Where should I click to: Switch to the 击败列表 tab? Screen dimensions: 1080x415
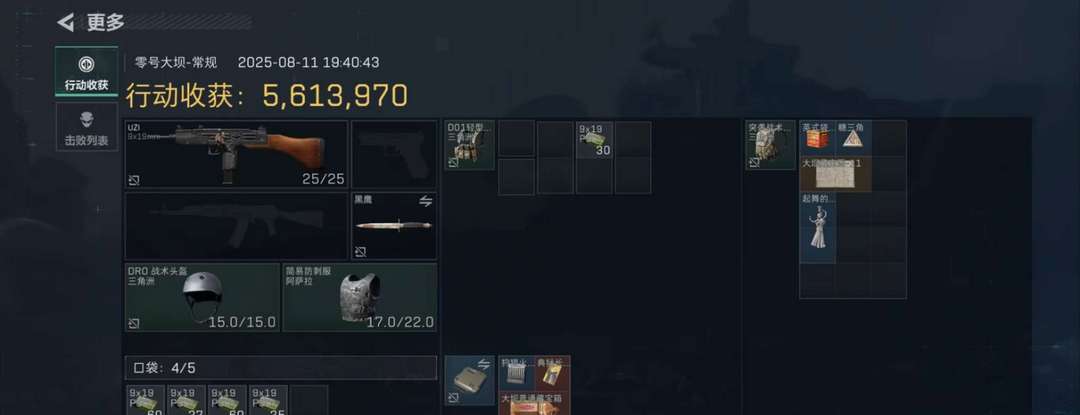pyautogui.click(x=86, y=127)
